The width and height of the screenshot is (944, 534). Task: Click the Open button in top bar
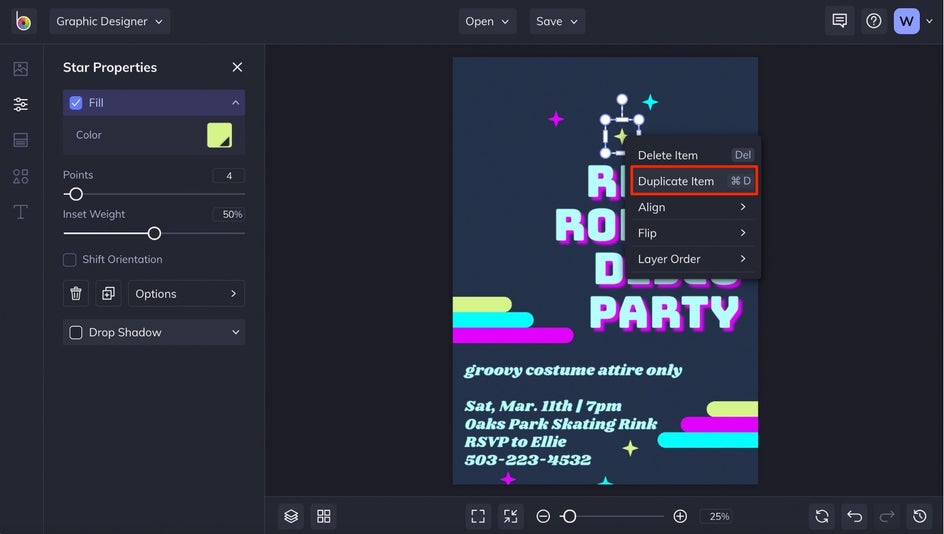point(487,21)
